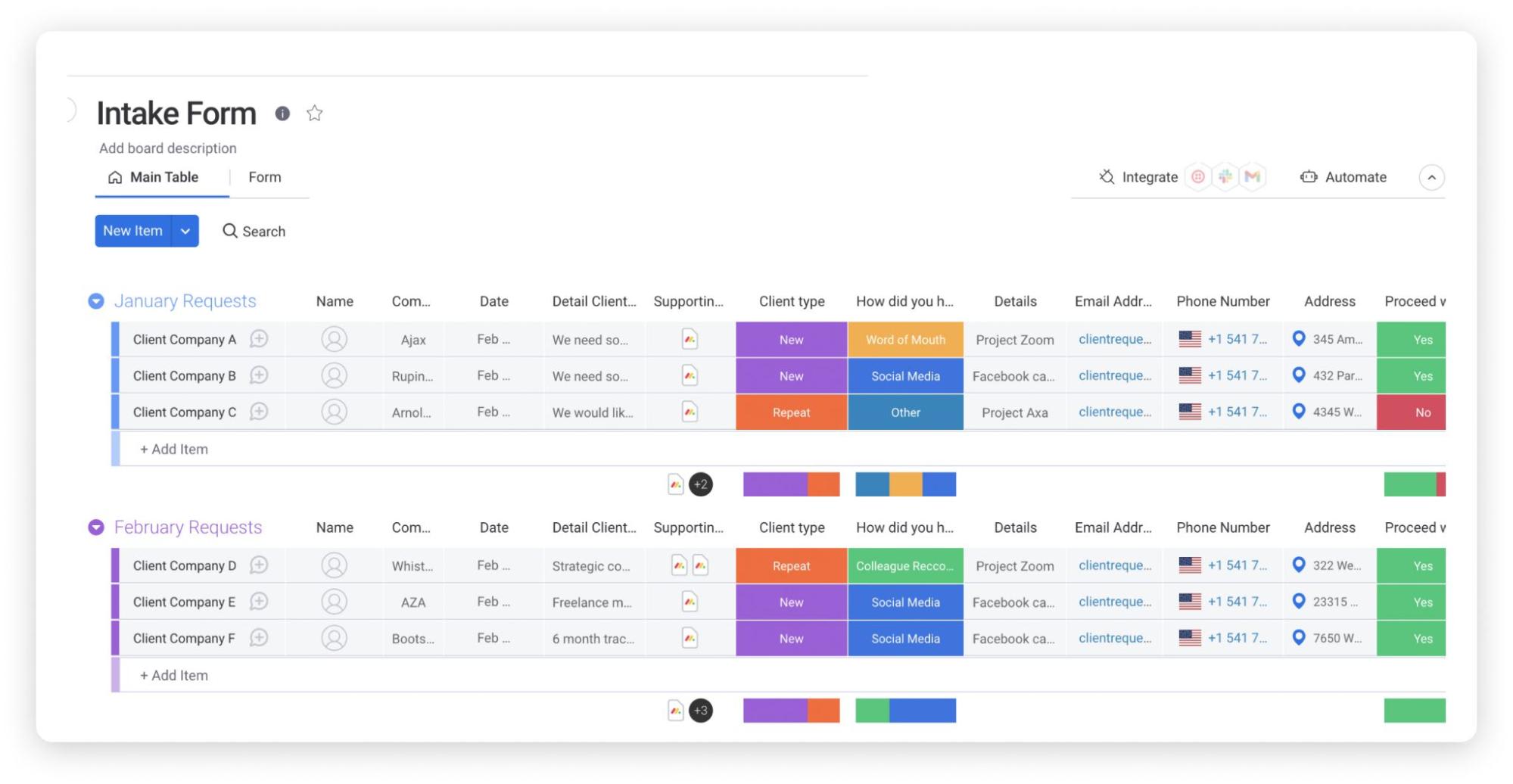Click the search magnifier icon

pos(231,231)
